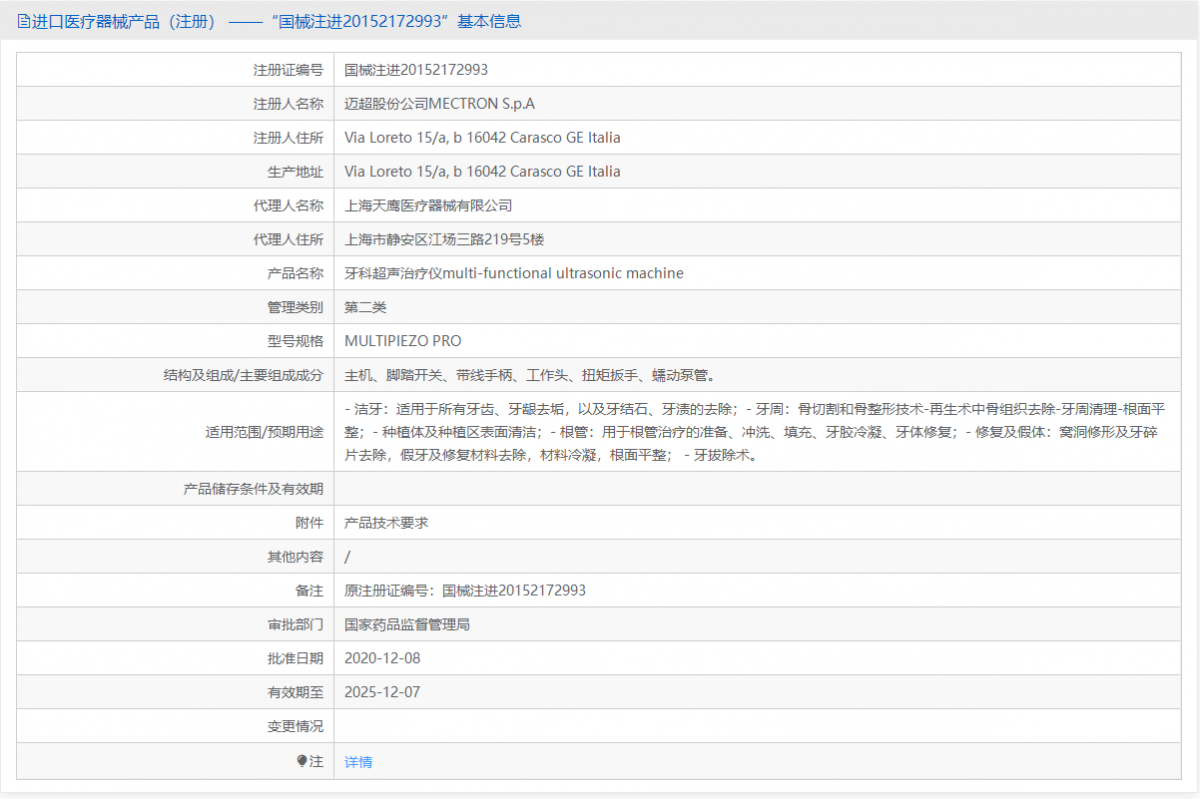Viewport: 1200px width, 799px height.
Task: Click the lightbulb icon next to 注
Action: tap(298, 761)
